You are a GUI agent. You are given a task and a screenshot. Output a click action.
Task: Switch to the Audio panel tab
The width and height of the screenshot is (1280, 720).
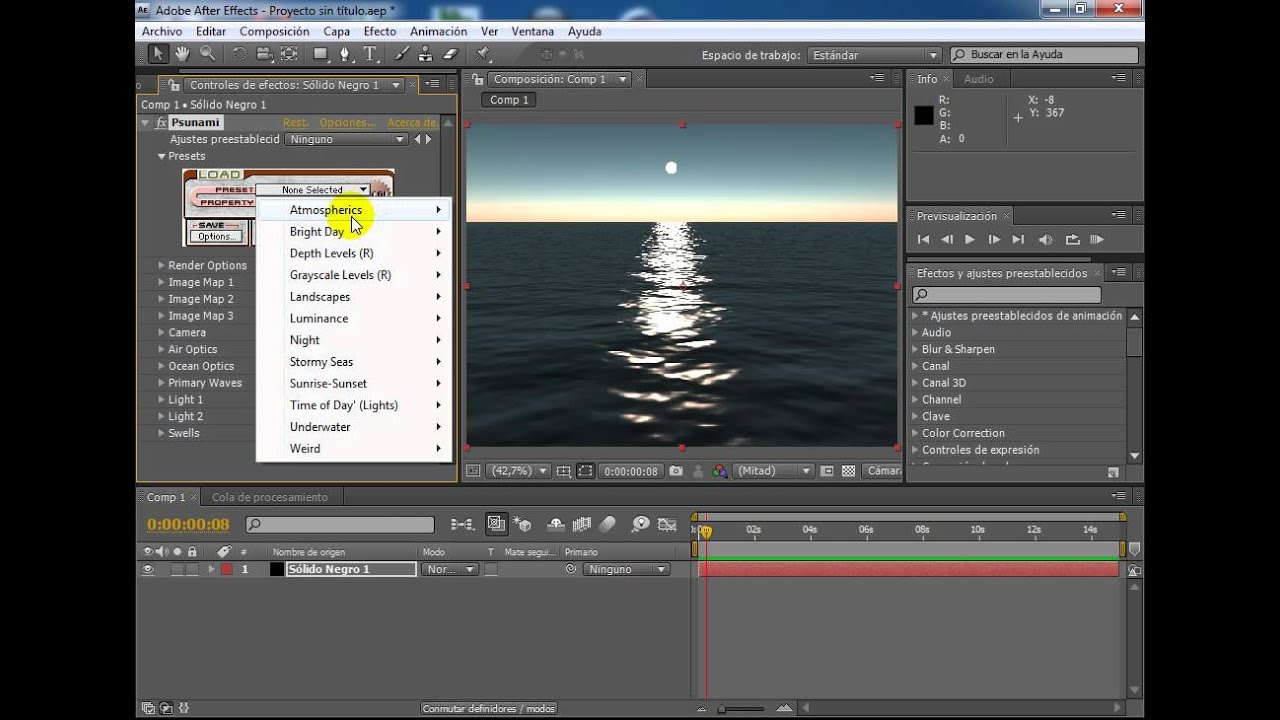pyautogui.click(x=979, y=79)
